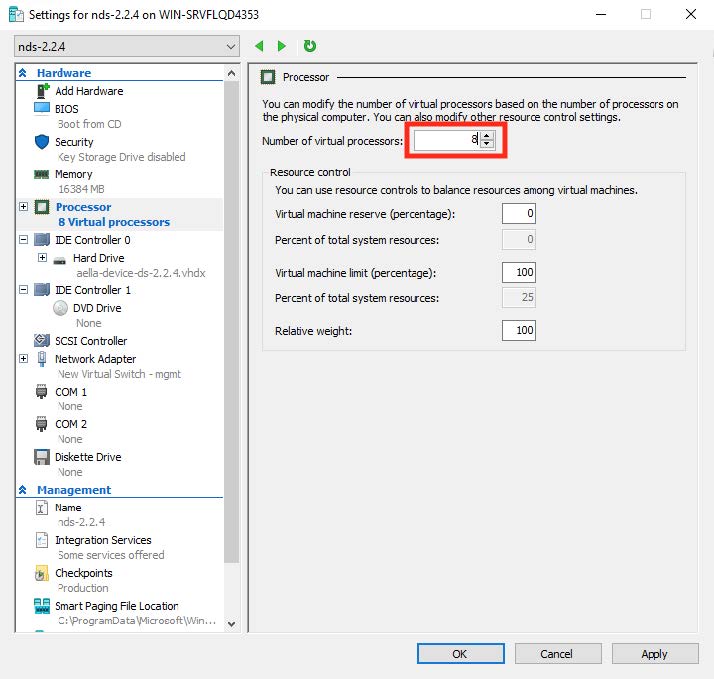The image size is (714, 679).
Task: Open the Memory settings entry
Action: pyautogui.click(x=73, y=174)
